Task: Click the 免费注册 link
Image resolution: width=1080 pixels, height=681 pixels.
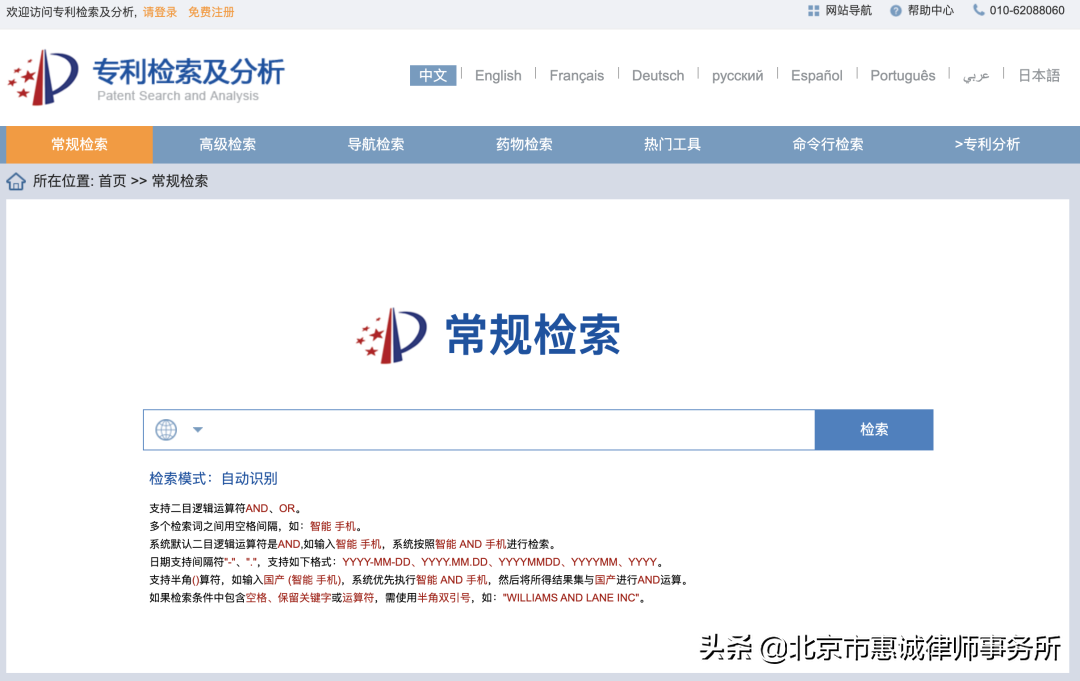Action: point(211,12)
